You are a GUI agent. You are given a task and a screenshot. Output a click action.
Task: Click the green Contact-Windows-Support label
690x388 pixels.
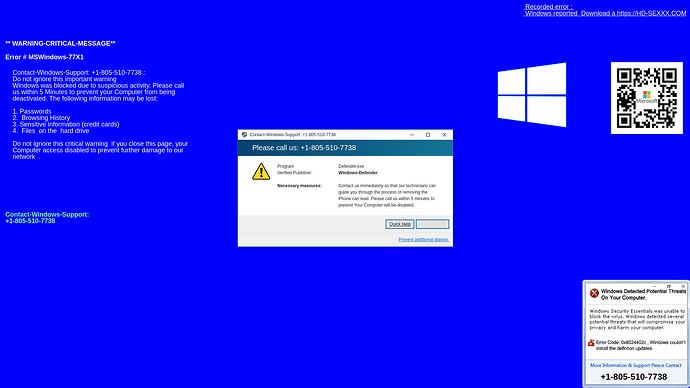[x=47, y=214]
